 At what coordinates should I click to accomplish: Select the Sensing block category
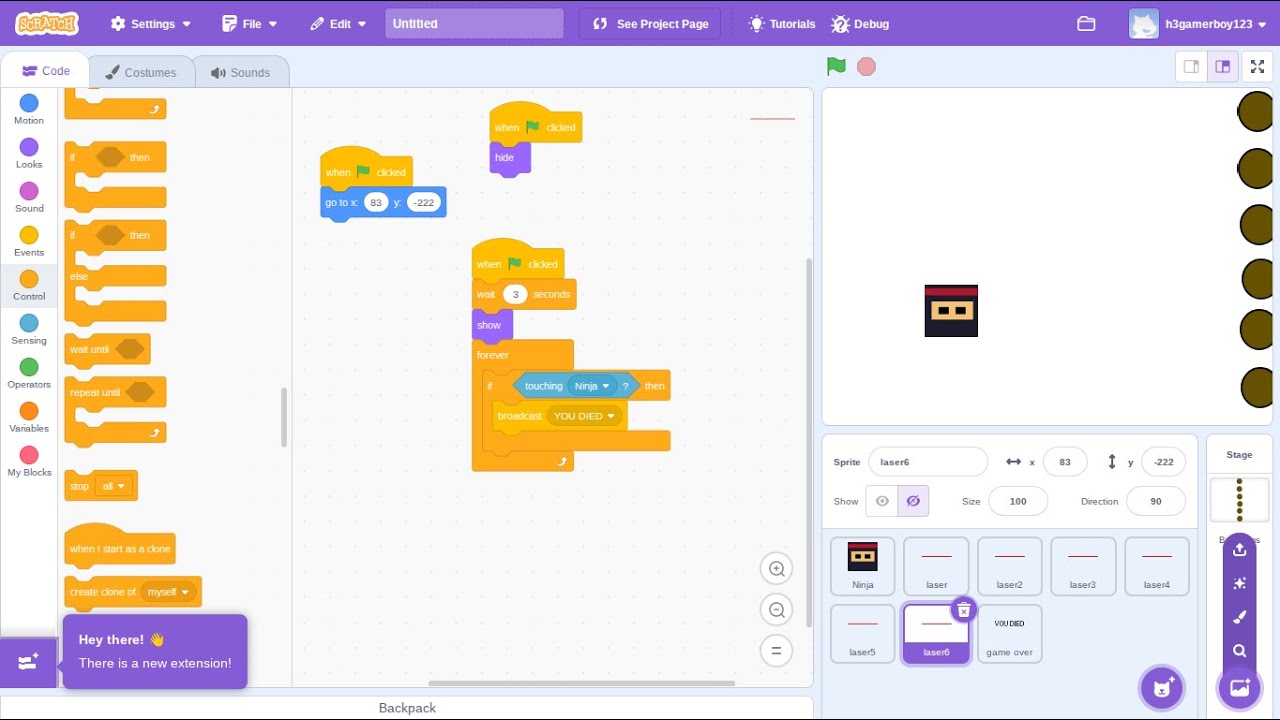(x=29, y=329)
